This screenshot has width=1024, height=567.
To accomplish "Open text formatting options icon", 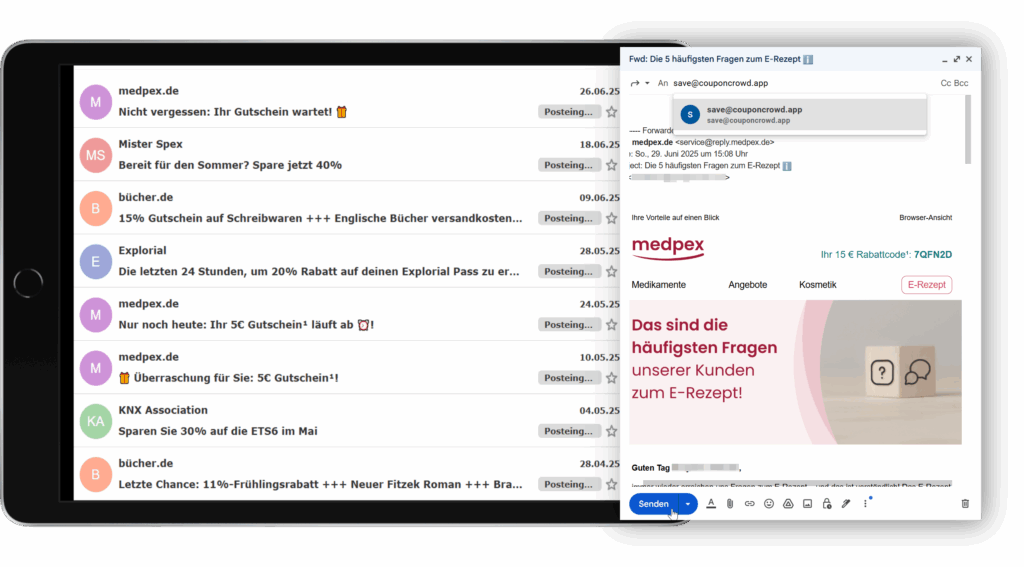I will (711, 504).
